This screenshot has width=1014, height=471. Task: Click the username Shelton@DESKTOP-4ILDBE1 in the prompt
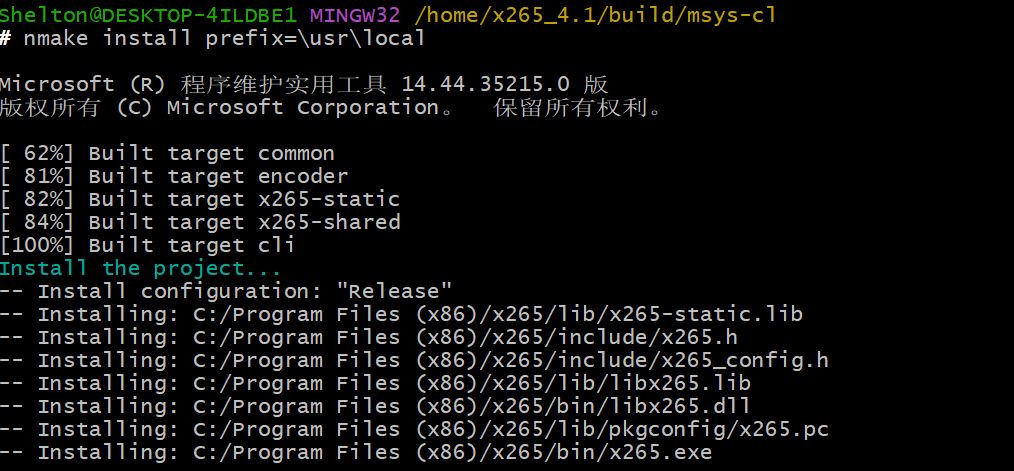(x=149, y=15)
